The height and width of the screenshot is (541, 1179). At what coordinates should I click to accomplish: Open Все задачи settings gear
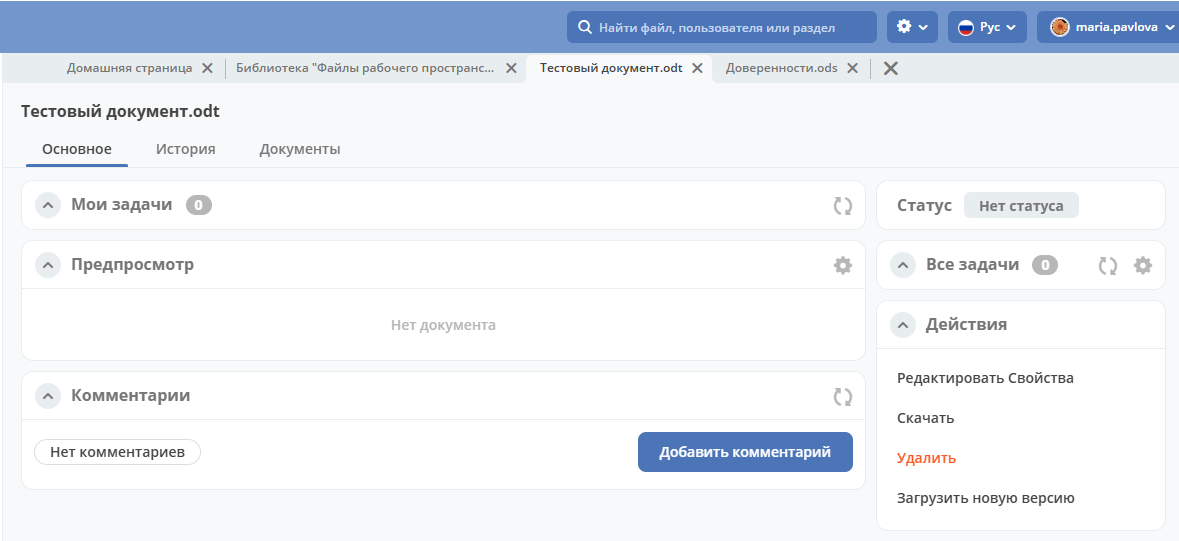coord(1143,266)
